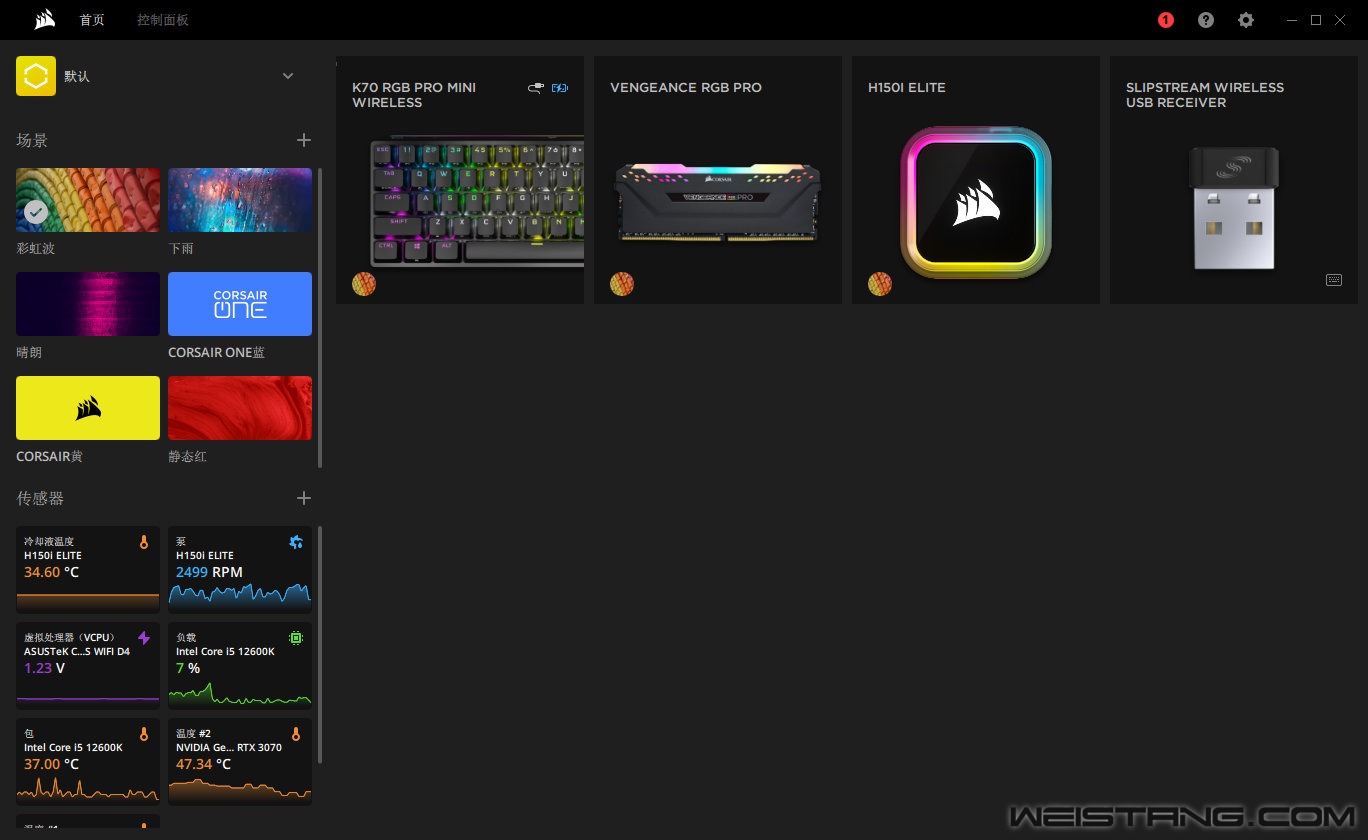Screen dimensions: 1368x840
Task: Switch to the 控制面板 tab
Action: [x=163, y=20]
